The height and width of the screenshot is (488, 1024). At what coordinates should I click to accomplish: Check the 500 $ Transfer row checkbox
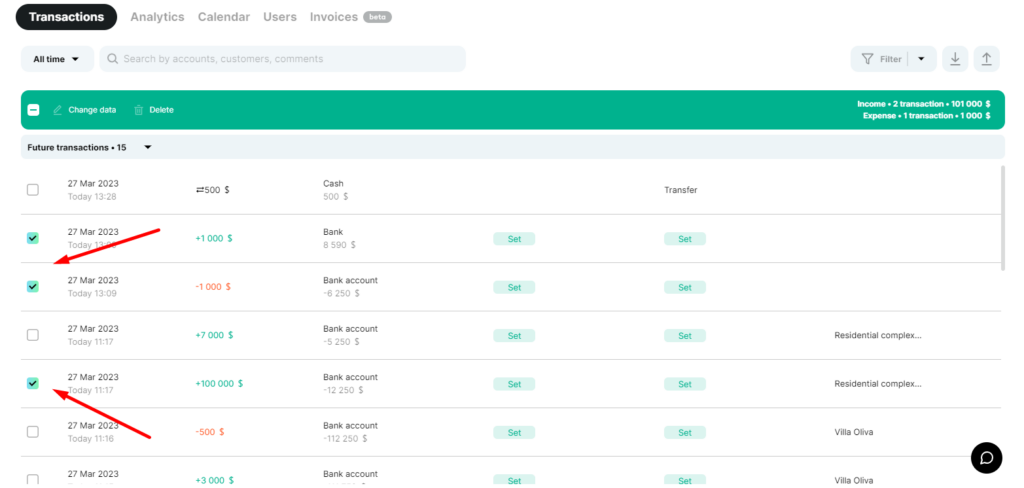(x=33, y=190)
